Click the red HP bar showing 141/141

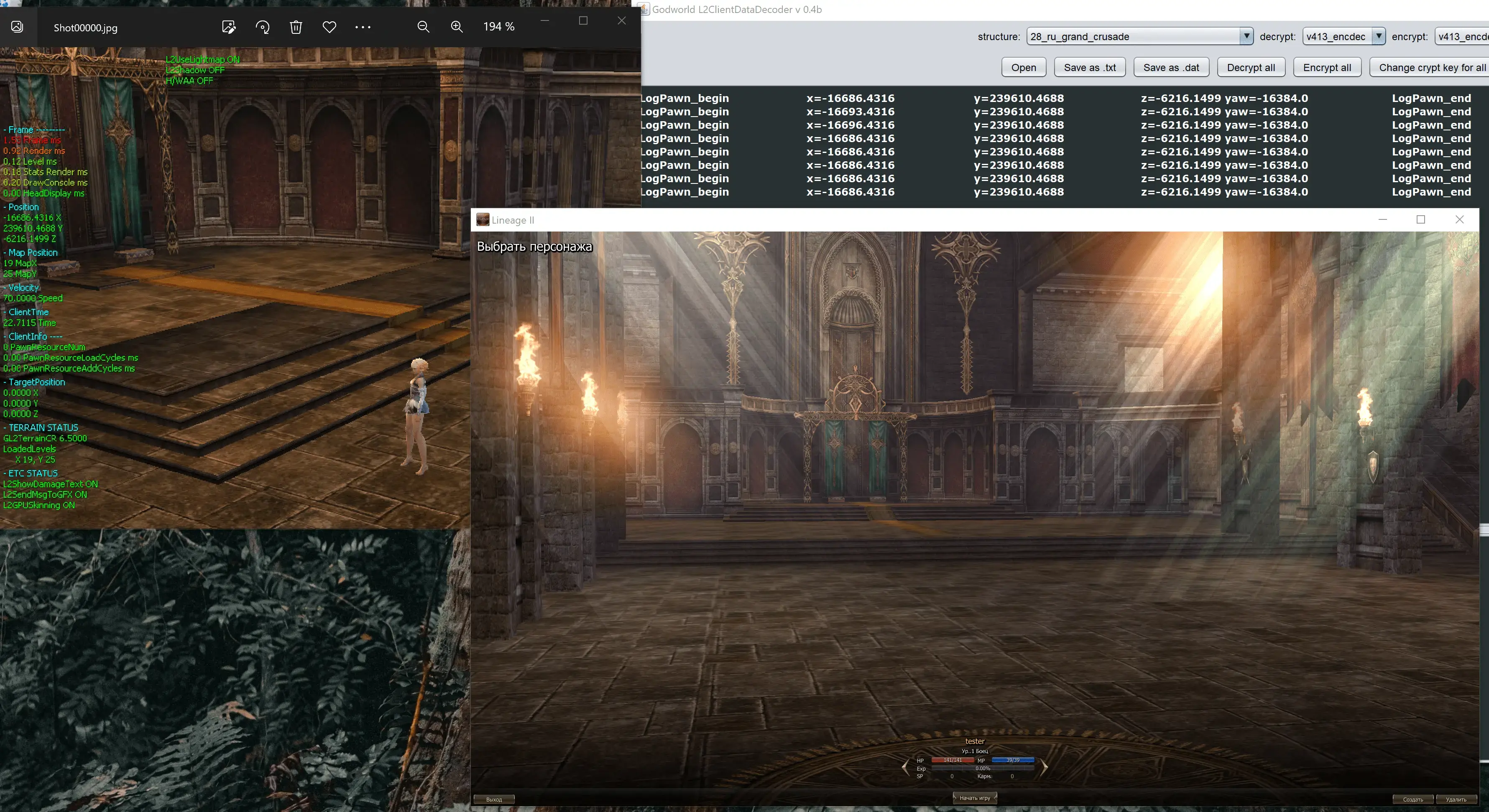(953, 760)
